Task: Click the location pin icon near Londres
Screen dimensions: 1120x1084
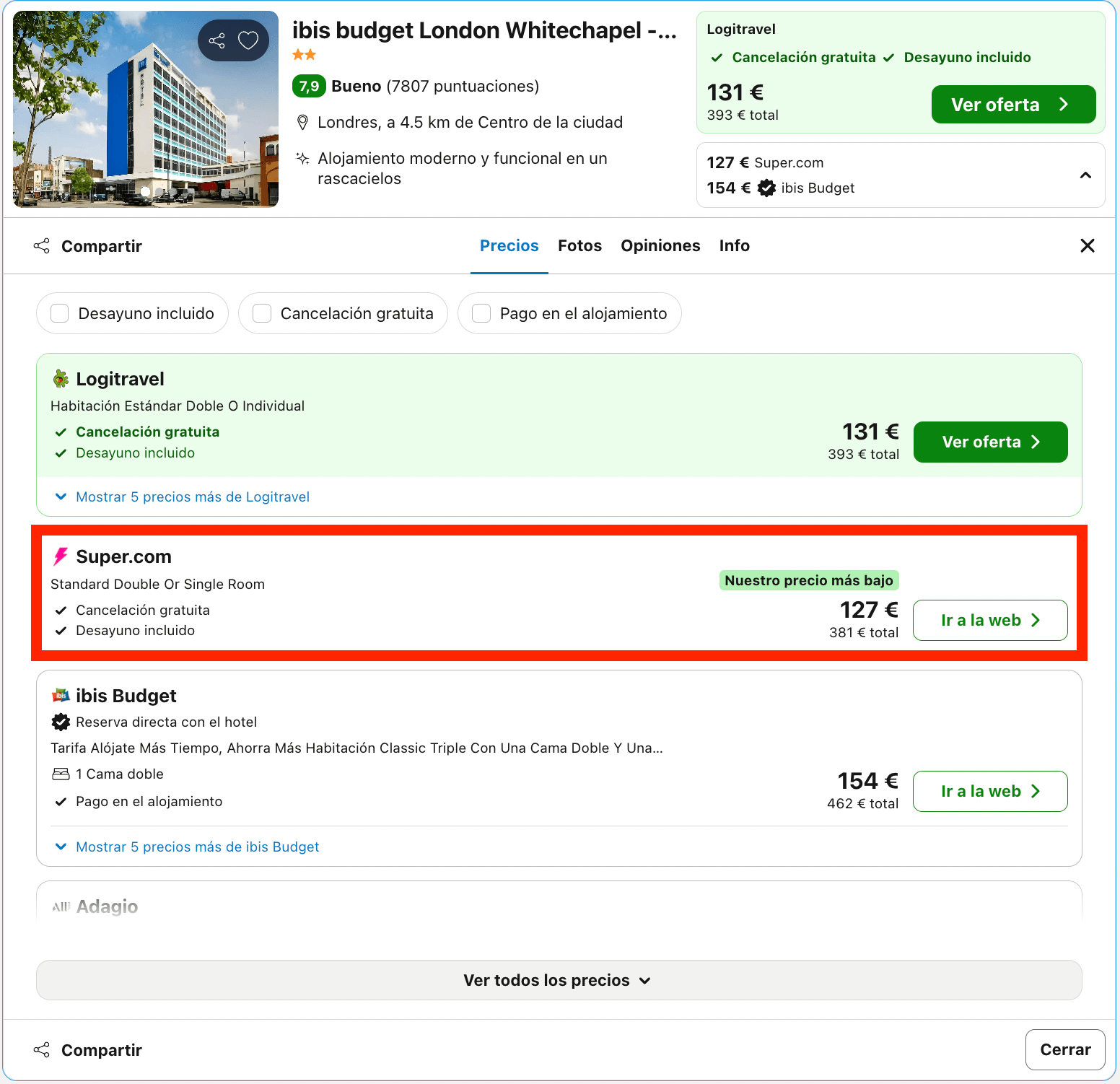Action: 303,123
